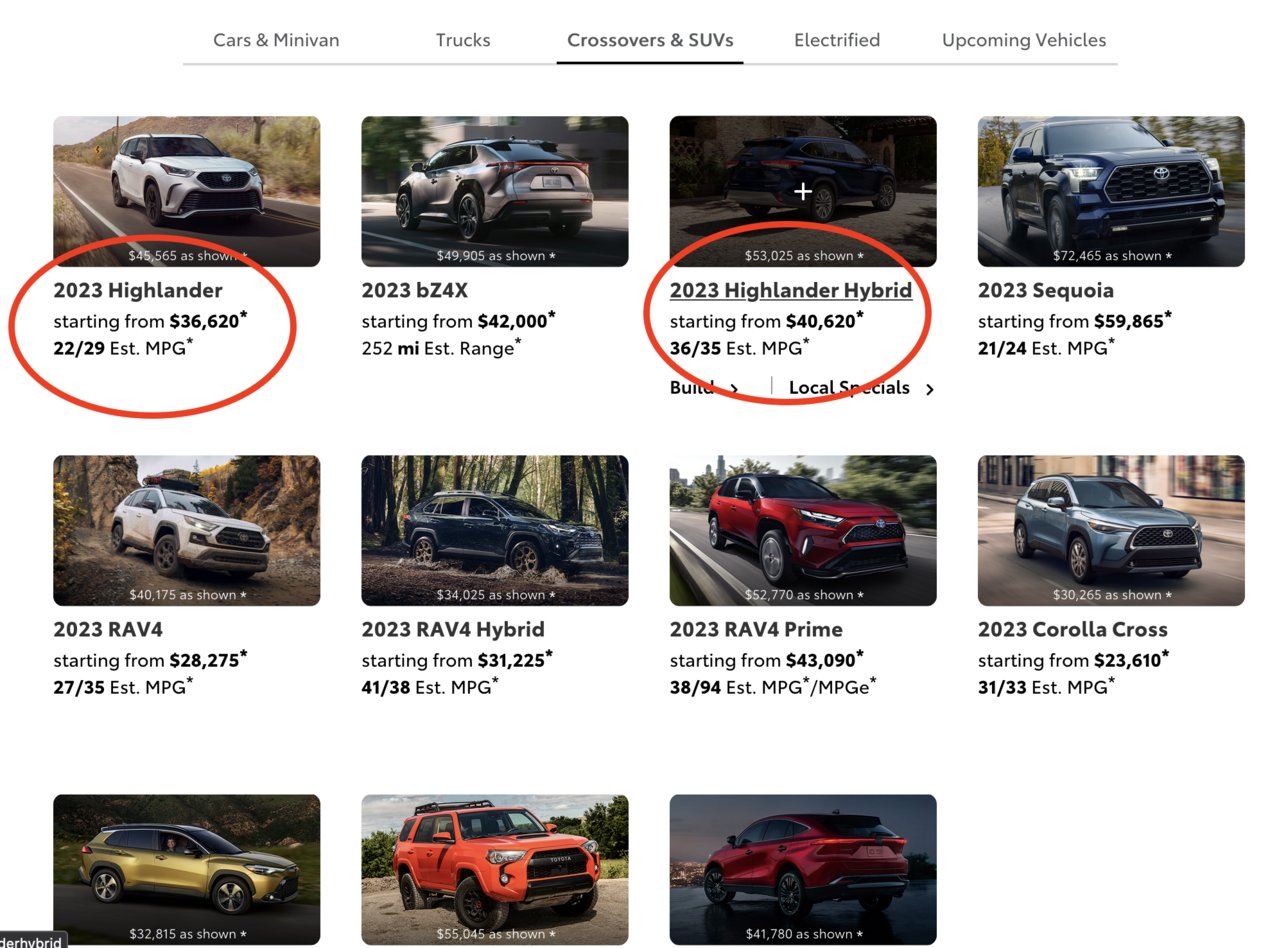Screen dimensions: 1279x948
Task: Select the Crossovers & SUVs tab
Action: click(x=650, y=40)
